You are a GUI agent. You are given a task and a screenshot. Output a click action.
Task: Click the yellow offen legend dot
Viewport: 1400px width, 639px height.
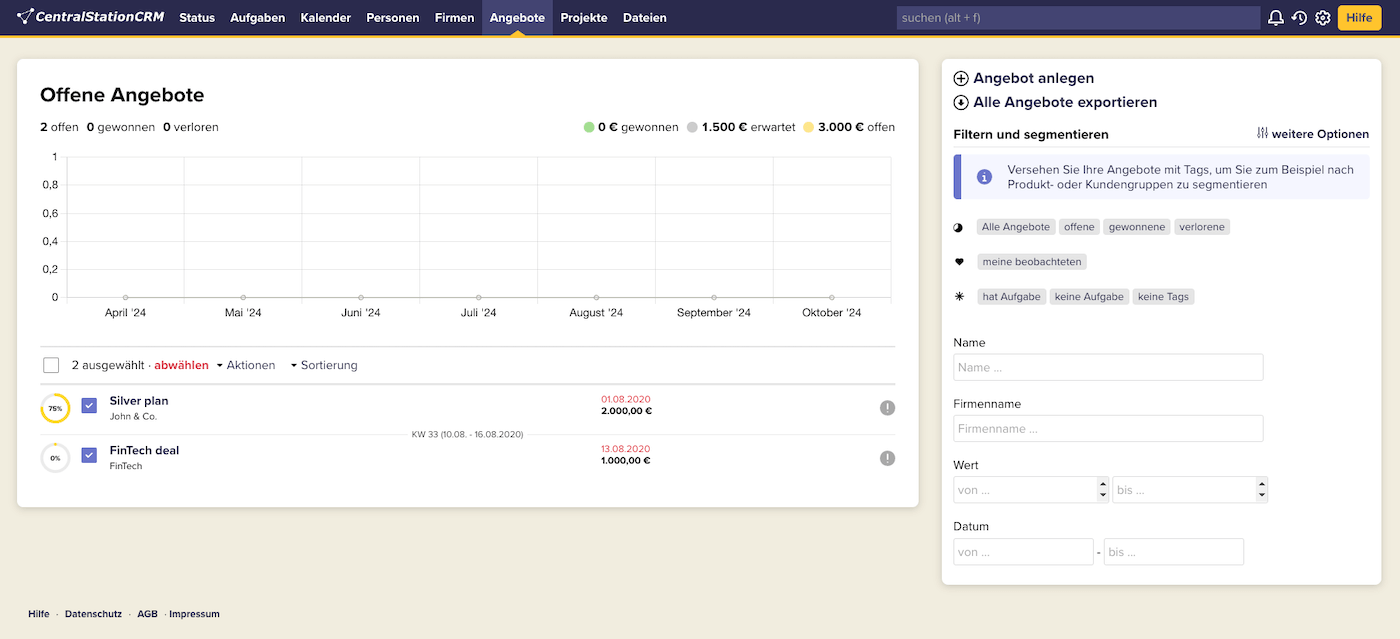pos(808,127)
